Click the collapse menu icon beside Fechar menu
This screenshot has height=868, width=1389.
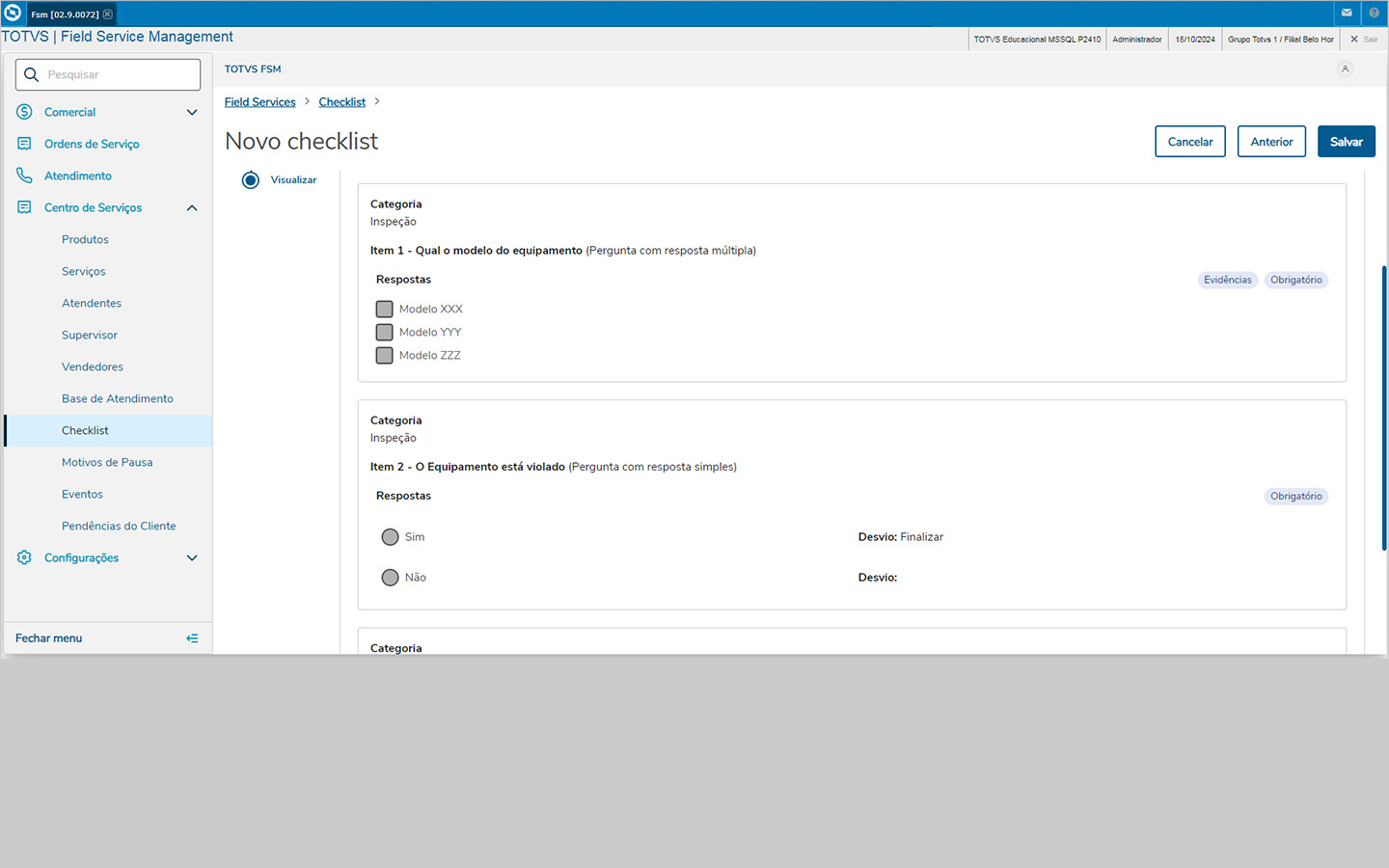point(192,638)
